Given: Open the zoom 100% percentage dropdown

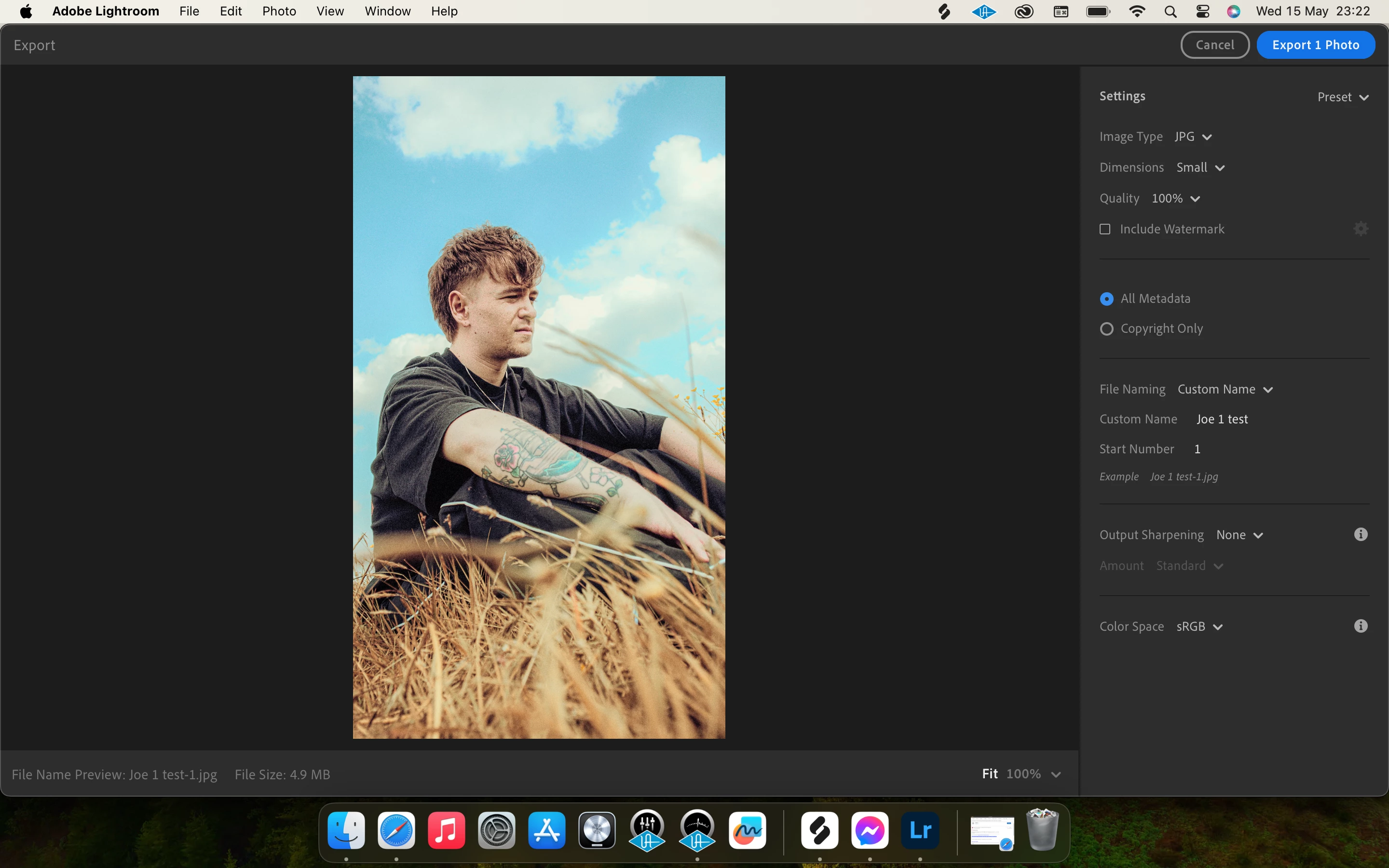Looking at the screenshot, I should [1033, 774].
